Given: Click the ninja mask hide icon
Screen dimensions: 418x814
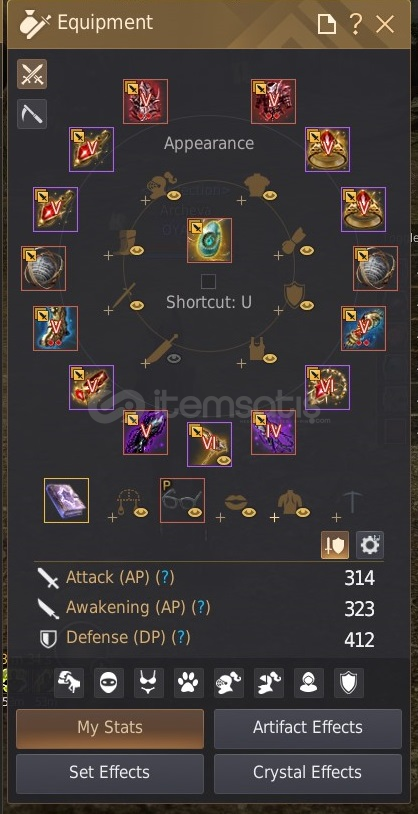Looking at the screenshot, I should click(x=109, y=683).
